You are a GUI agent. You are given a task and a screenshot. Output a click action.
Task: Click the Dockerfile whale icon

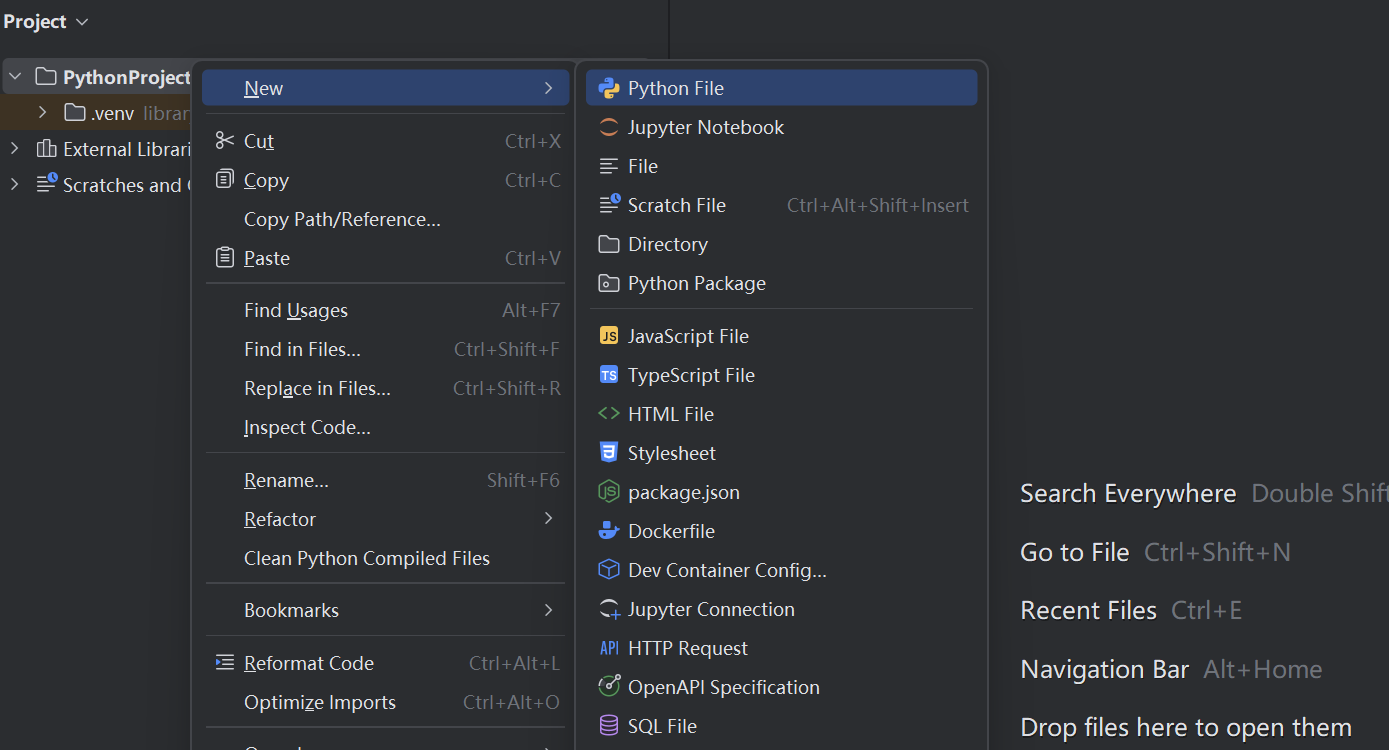608,531
